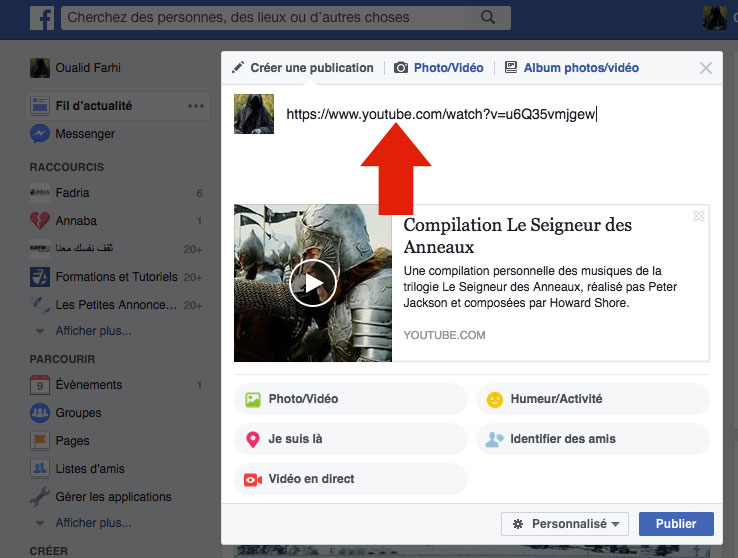
Task: Focus the search field 'Cherchez des personnes'
Action: (286, 18)
